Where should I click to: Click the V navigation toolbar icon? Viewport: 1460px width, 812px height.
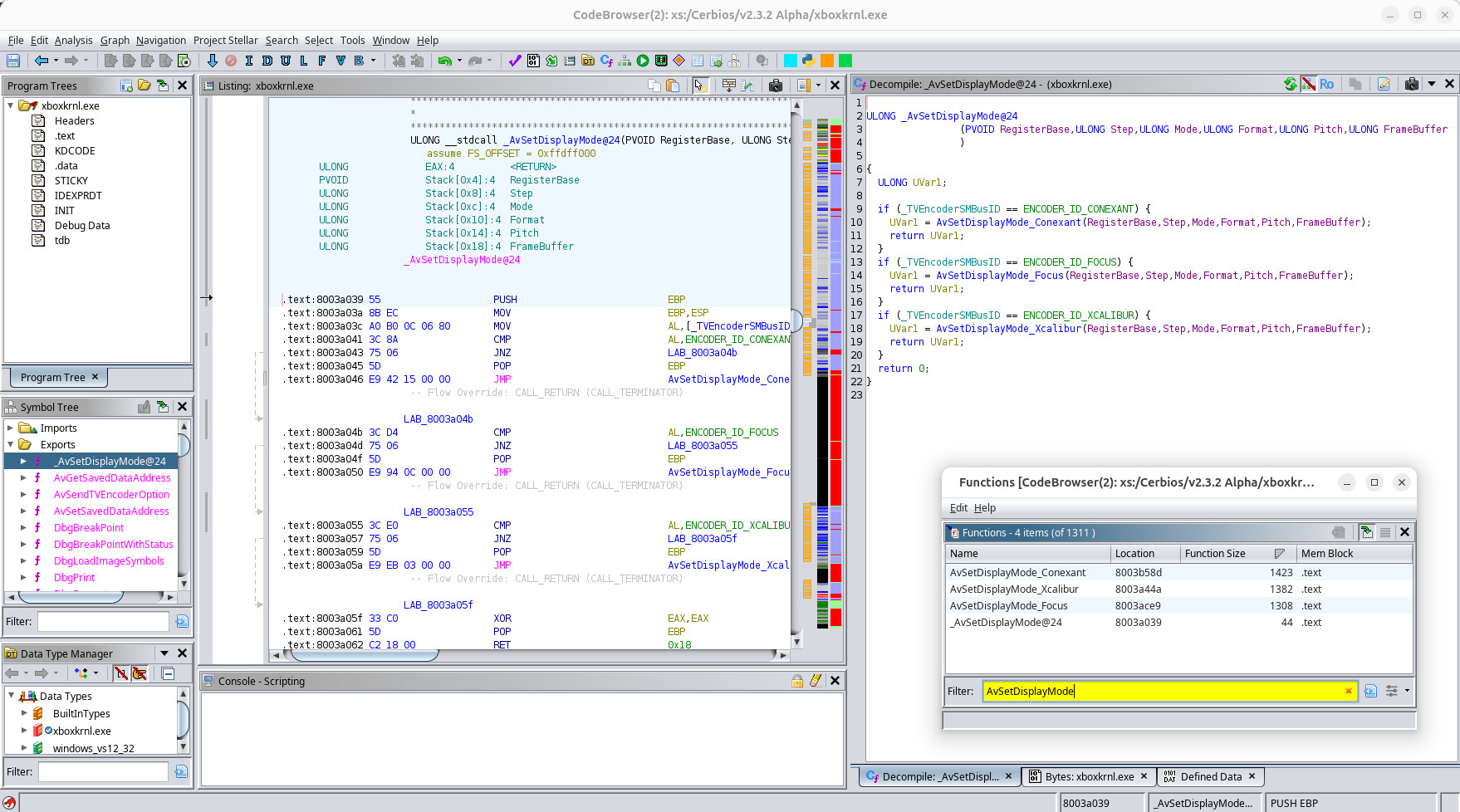coord(341,61)
